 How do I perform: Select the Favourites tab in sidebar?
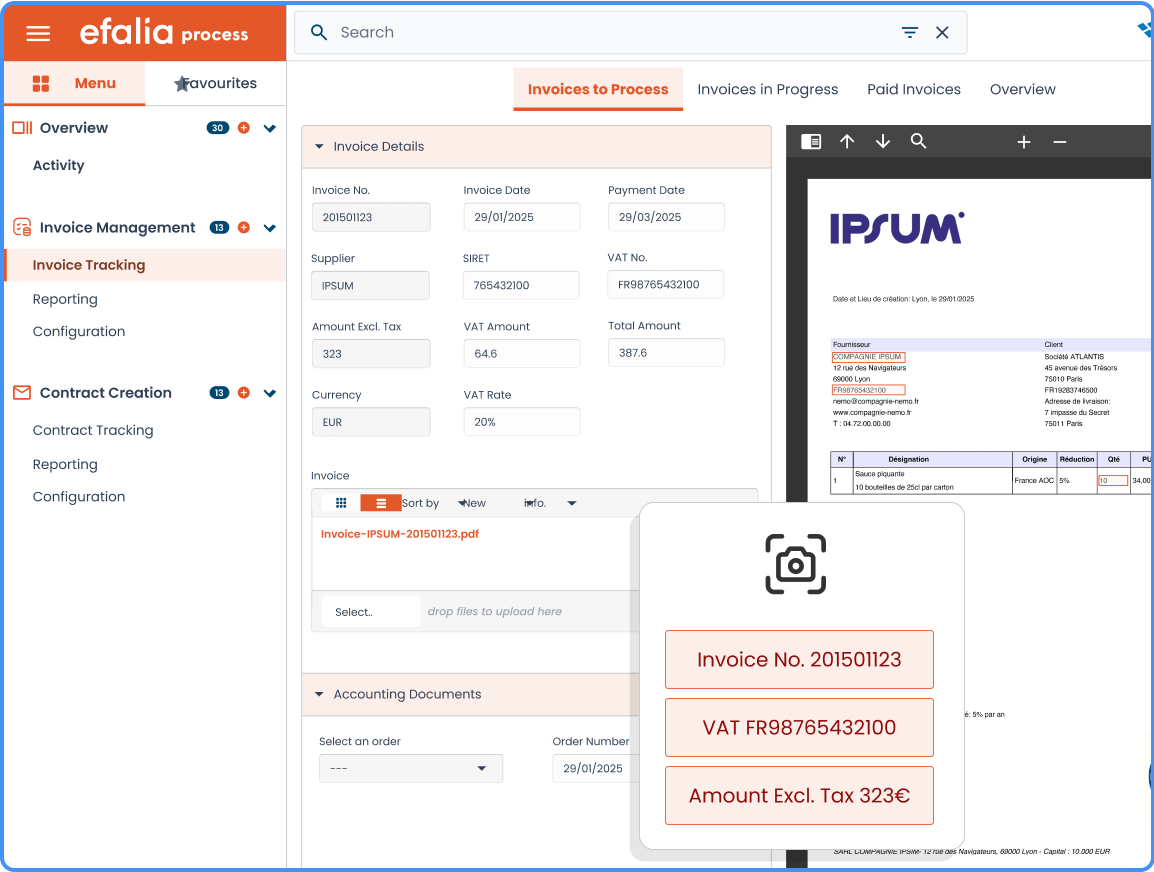pyautogui.click(x=216, y=83)
